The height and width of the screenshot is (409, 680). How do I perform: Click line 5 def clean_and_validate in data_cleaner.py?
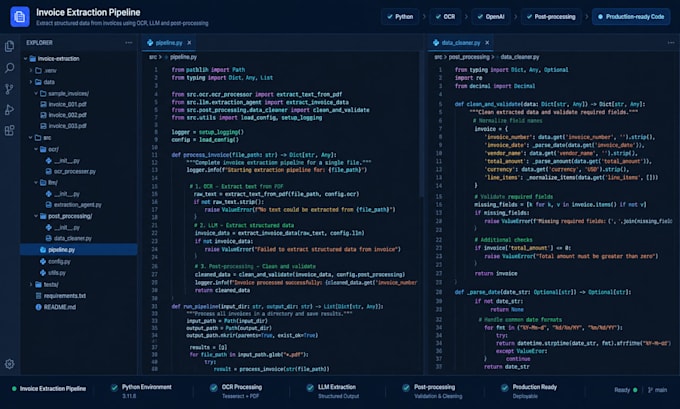549,104
